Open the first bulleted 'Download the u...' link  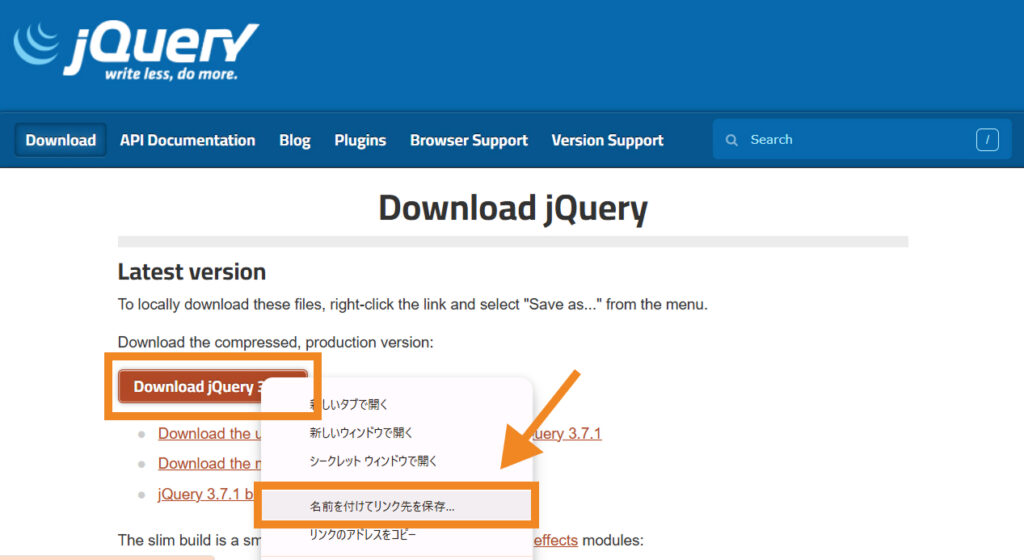point(206,434)
